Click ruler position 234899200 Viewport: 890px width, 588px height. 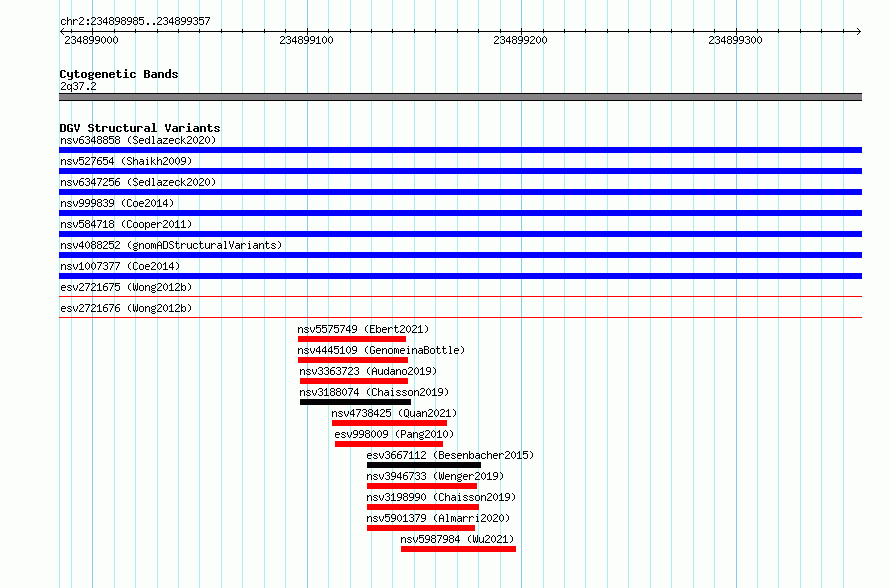(x=520, y=40)
